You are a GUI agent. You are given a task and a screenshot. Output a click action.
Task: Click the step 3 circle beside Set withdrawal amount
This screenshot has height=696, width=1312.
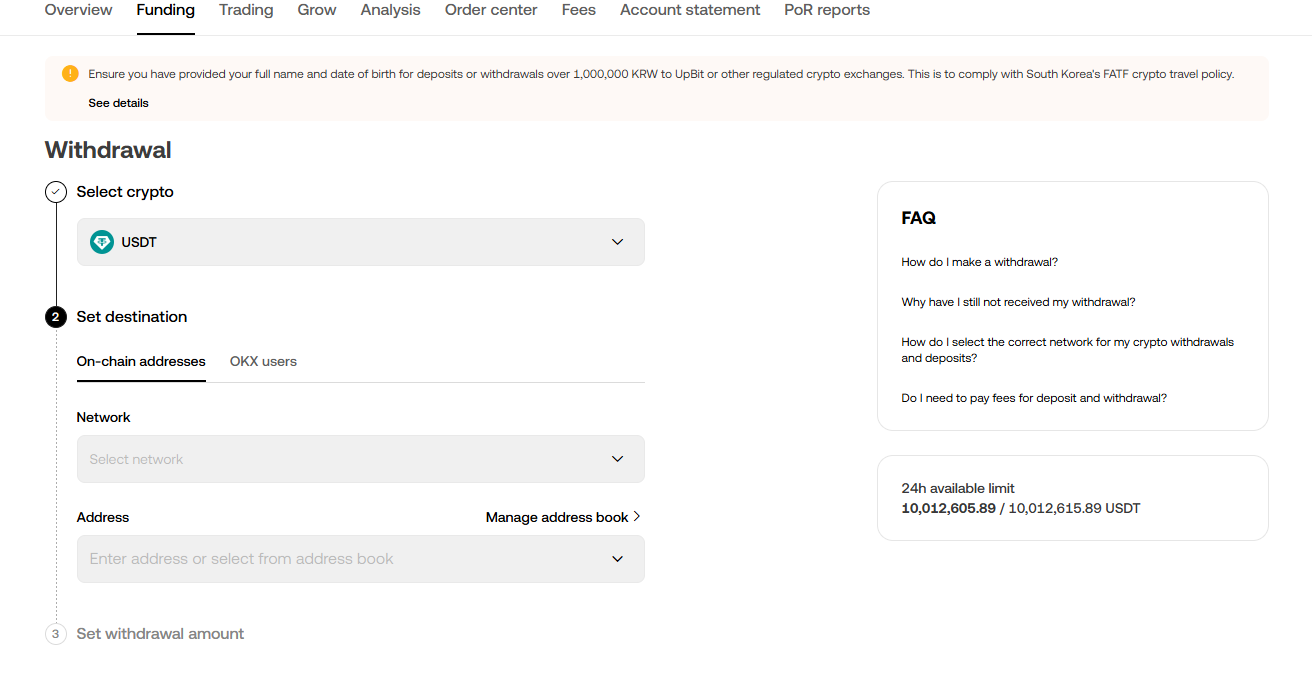pos(56,634)
